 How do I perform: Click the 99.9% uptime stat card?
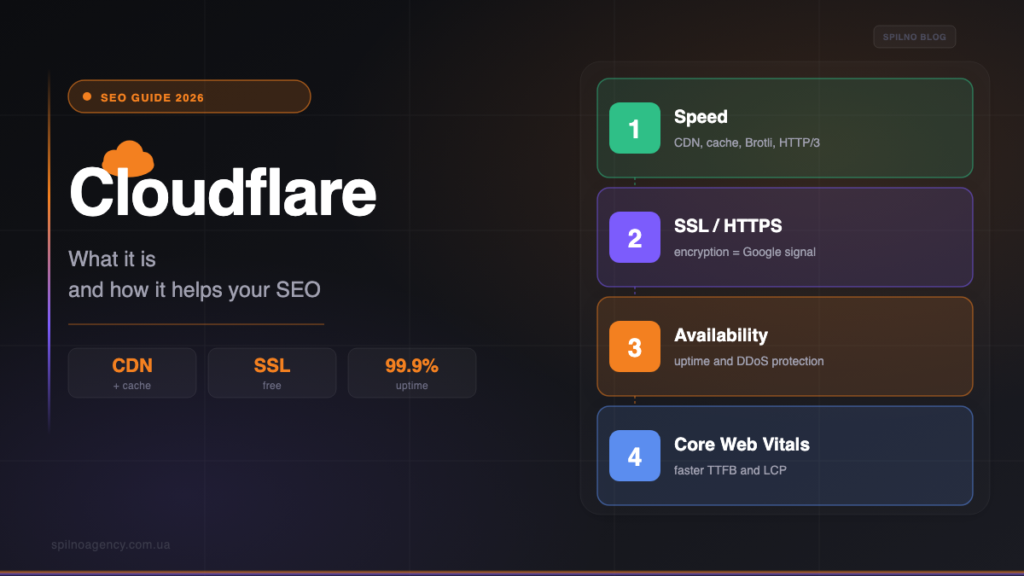tap(411, 373)
